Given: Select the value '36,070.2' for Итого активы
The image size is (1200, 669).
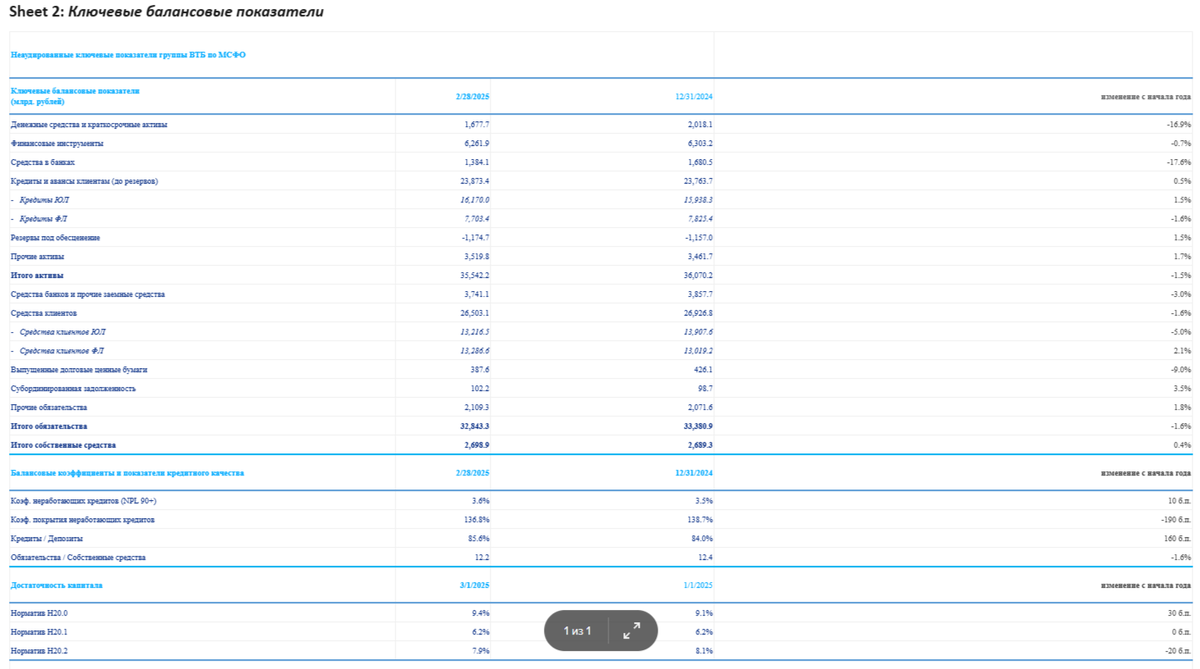Looking at the screenshot, I should pos(698,275).
